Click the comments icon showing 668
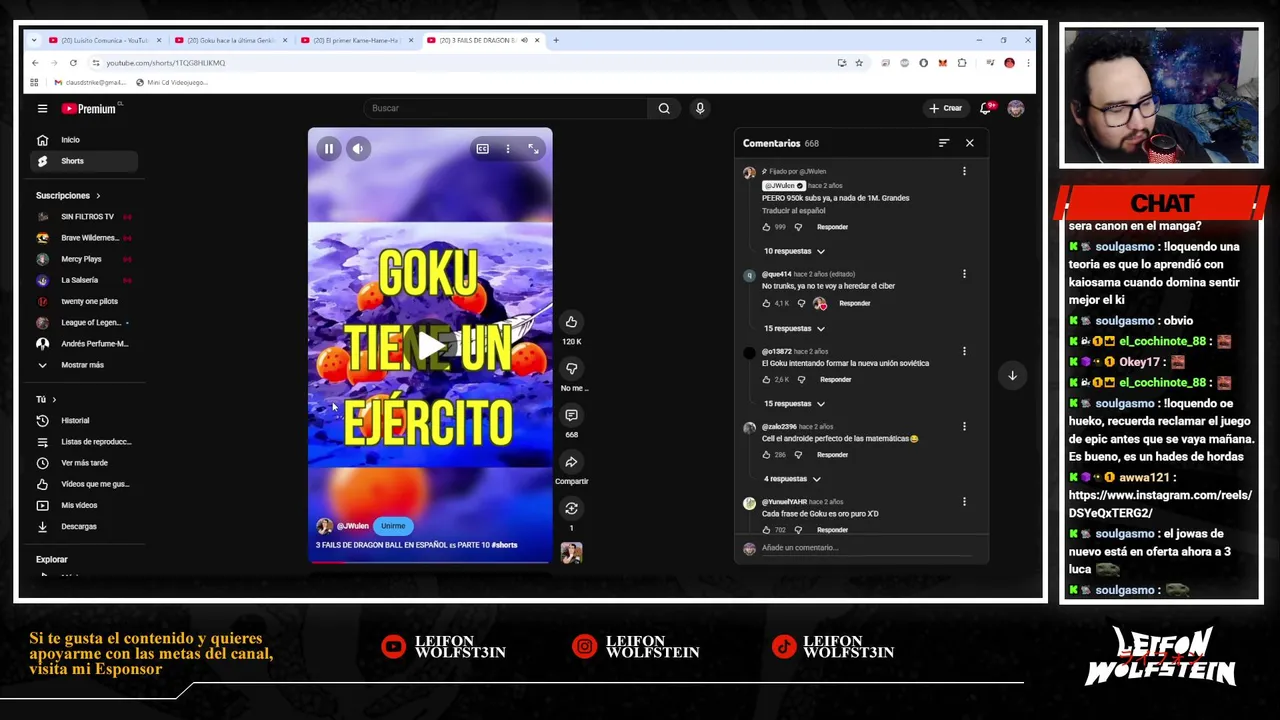1280x720 pixels. 571,415
